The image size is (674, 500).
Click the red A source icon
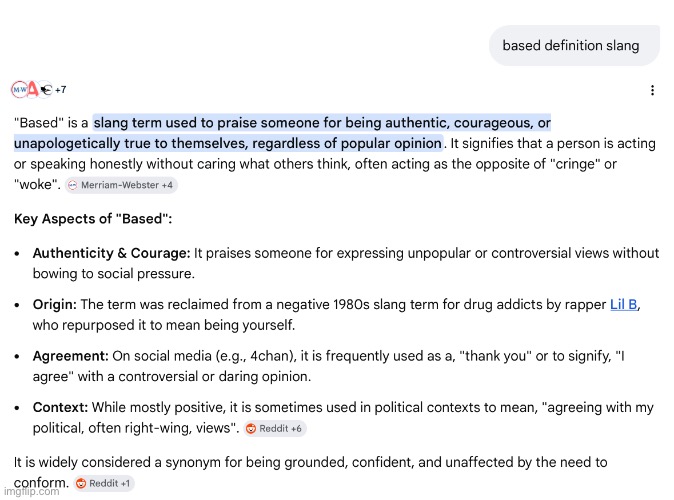(x=33, y=90)
